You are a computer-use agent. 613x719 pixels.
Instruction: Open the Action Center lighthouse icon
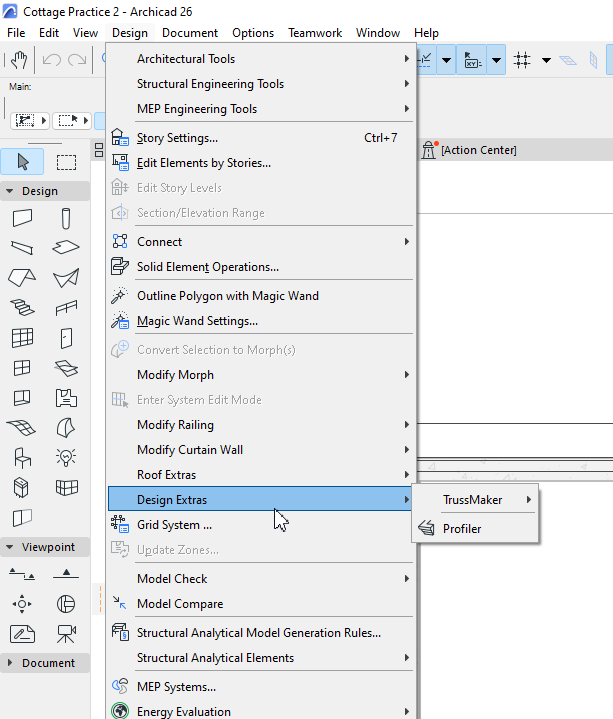pos(429,150)
